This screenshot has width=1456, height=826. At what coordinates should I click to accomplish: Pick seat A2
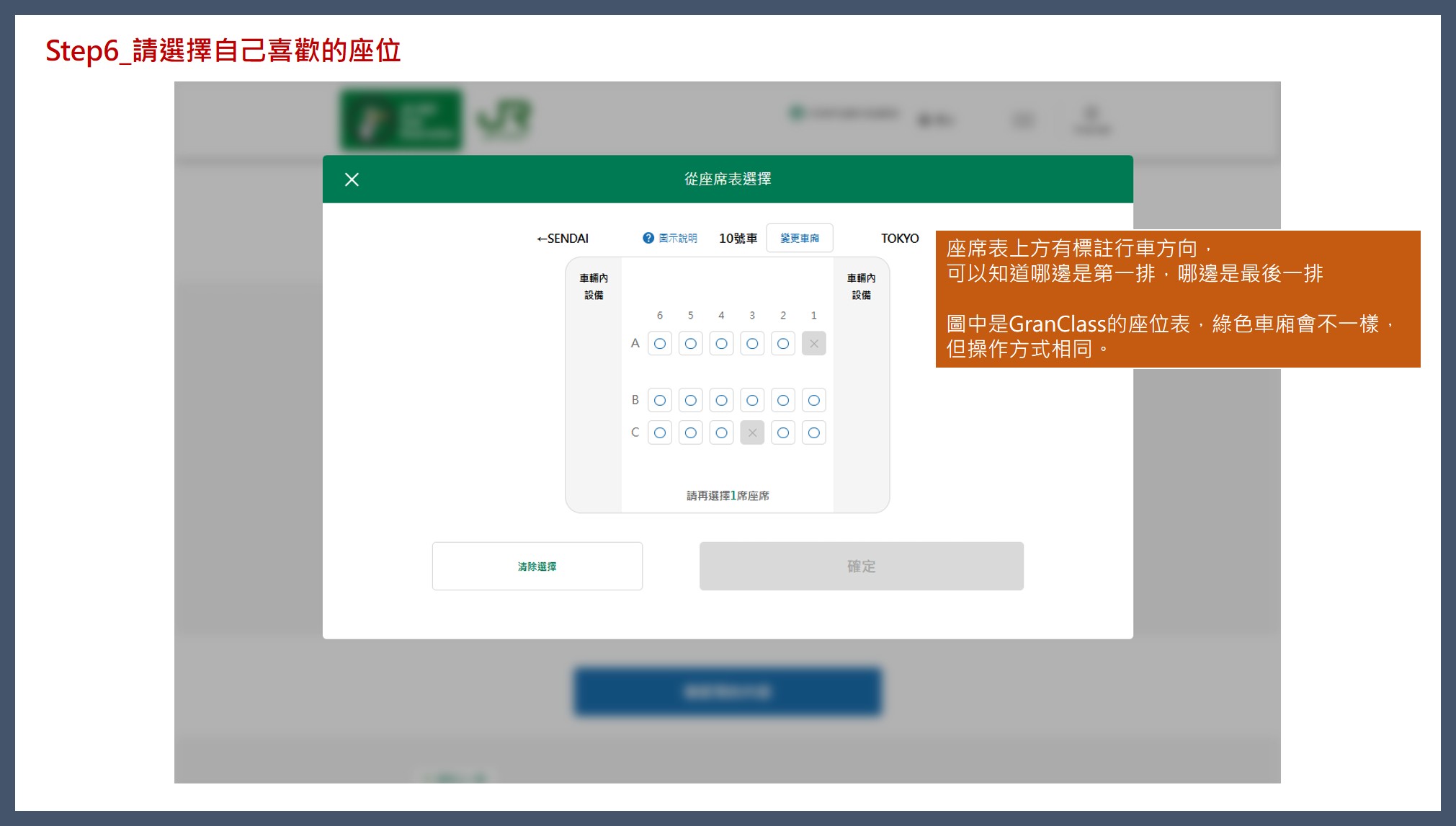click(x=783, y=344)
